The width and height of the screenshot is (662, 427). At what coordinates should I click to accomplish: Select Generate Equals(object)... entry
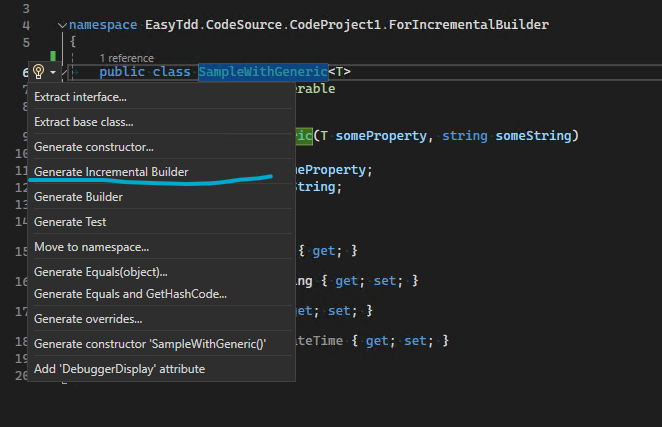click(x=160, y=272)
